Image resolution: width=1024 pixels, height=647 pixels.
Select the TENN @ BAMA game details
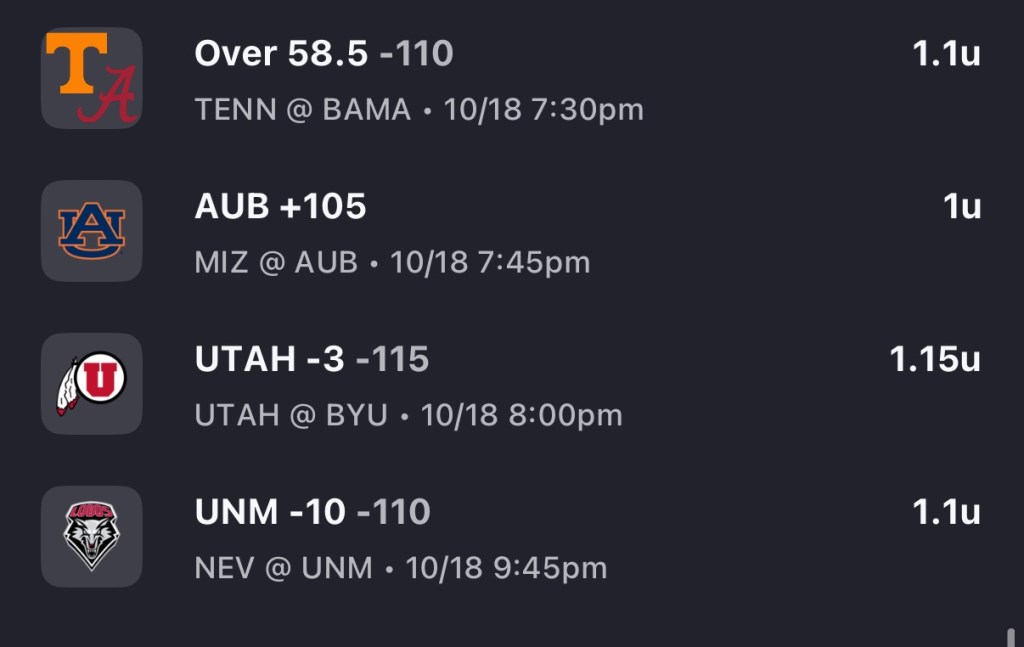pos(419,110)
